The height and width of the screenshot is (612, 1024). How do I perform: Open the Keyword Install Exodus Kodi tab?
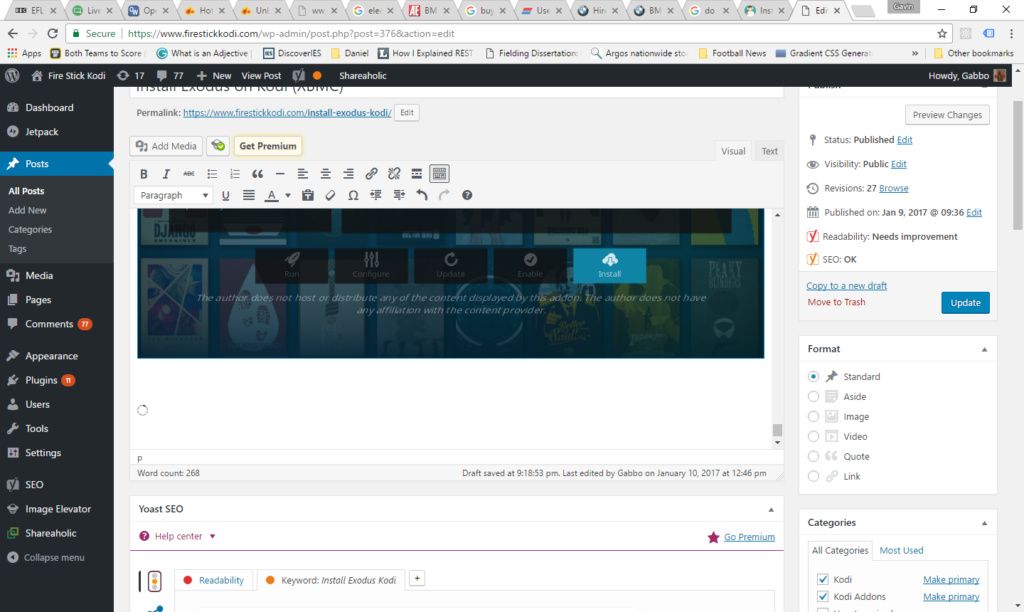[x=331, y=580]
